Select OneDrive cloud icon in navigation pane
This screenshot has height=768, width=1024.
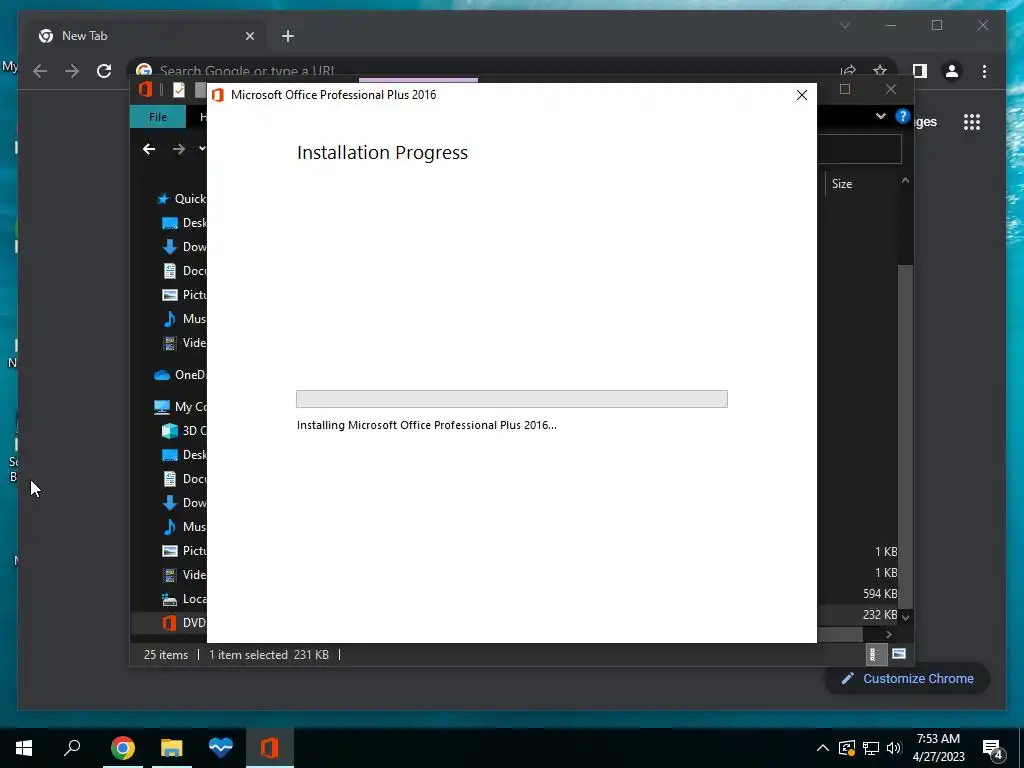click(161, 375)
